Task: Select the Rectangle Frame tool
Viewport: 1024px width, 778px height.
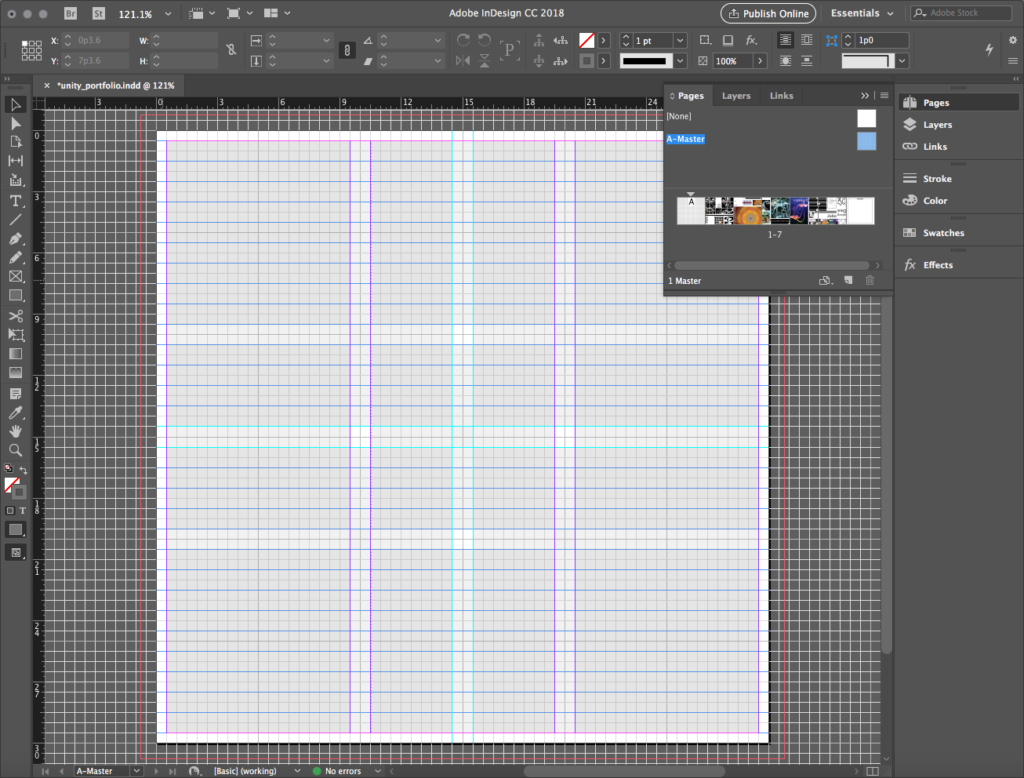Action: click(x=16, y=277)
